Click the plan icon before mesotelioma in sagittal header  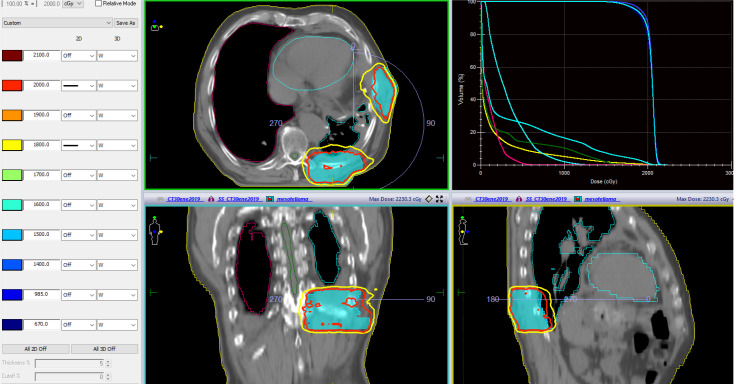pos(578,199)
